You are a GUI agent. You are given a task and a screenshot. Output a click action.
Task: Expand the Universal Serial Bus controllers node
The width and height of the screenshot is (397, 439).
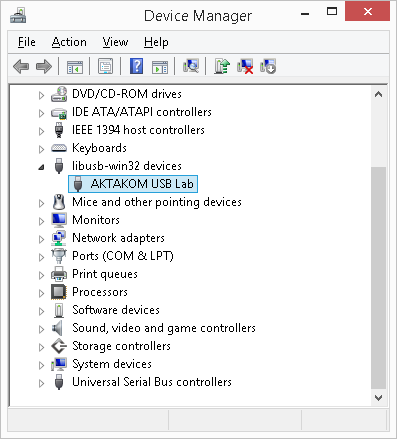click(x=41, y=383)
